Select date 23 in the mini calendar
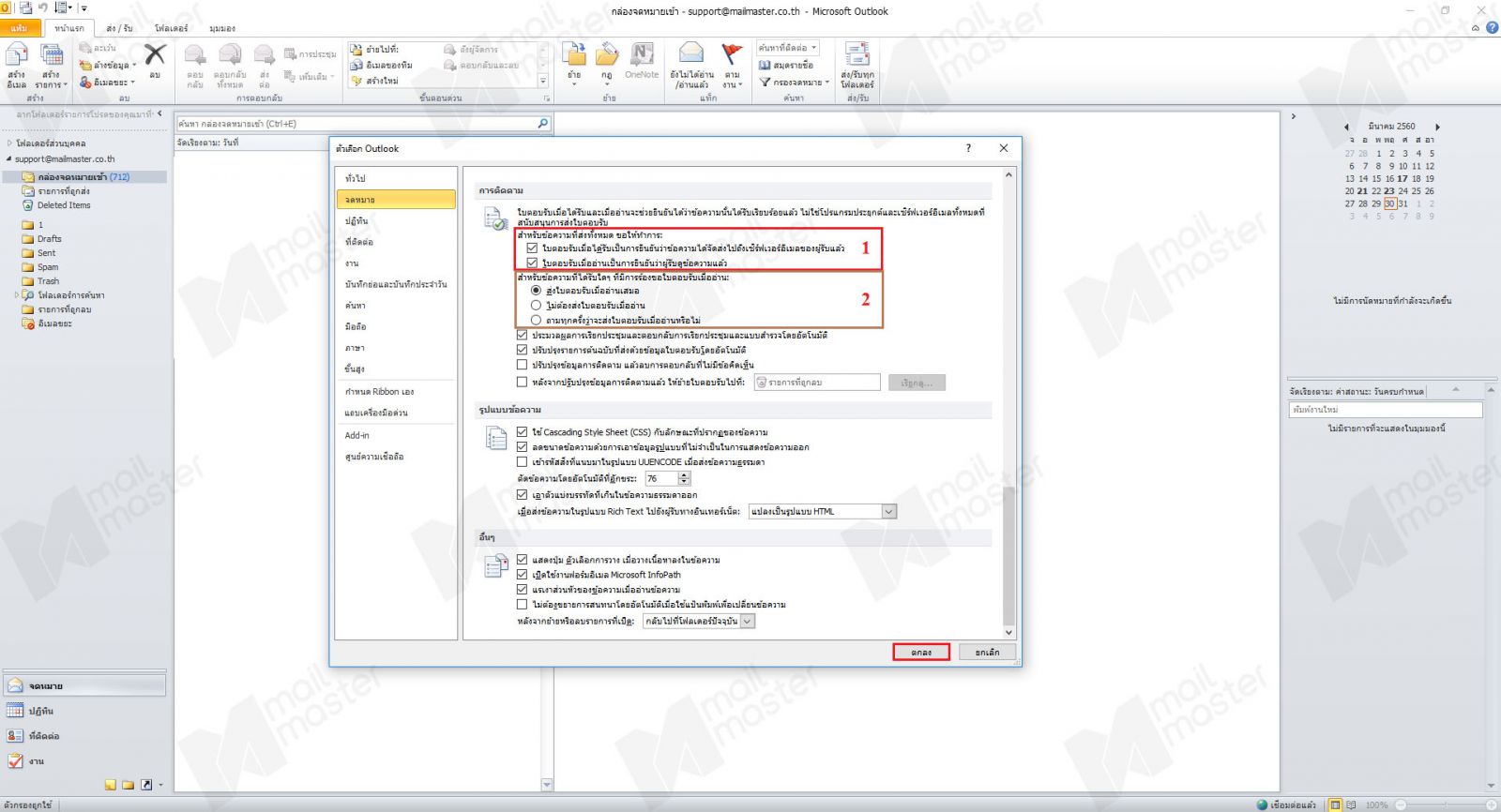The width and height of the screenshot is (1501, 812). [1388, 190]
